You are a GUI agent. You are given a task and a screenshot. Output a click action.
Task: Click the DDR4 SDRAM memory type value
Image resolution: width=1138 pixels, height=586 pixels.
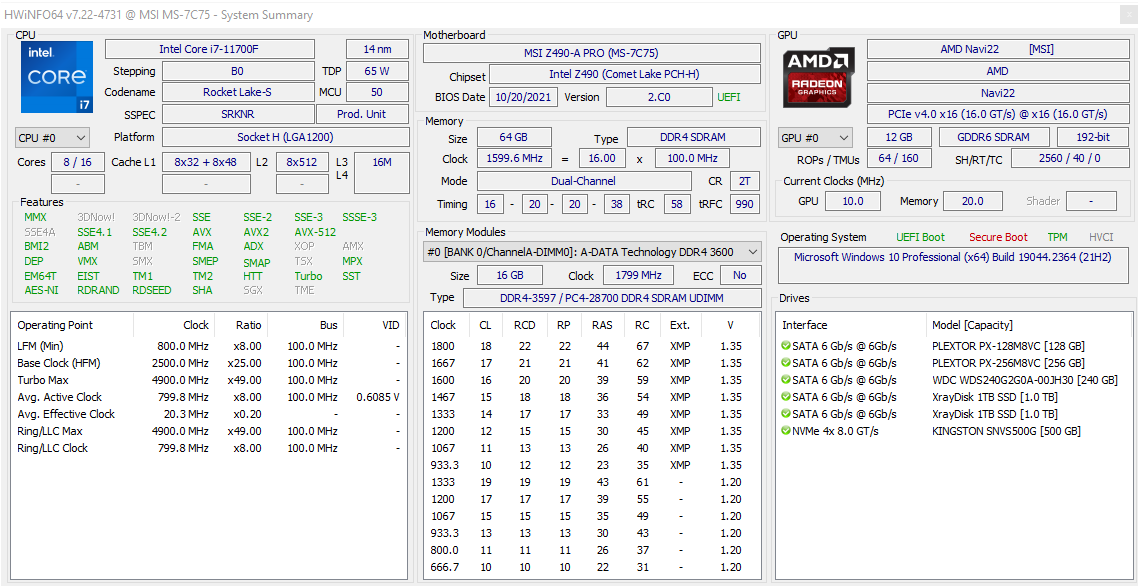(694, 137)
